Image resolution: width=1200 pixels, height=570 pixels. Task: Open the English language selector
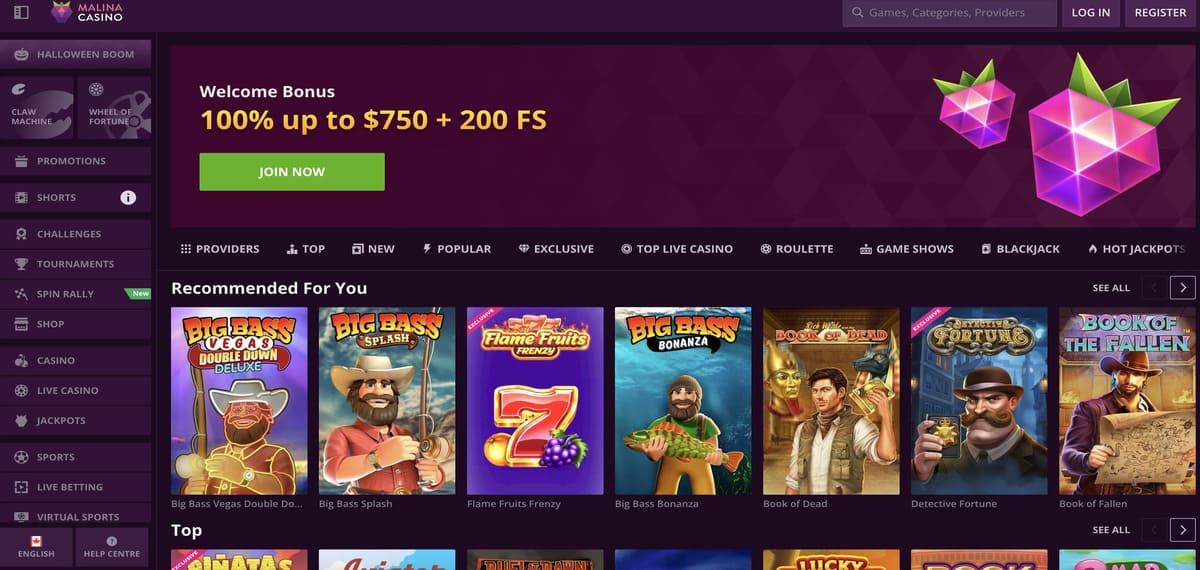tap(36, 546)
